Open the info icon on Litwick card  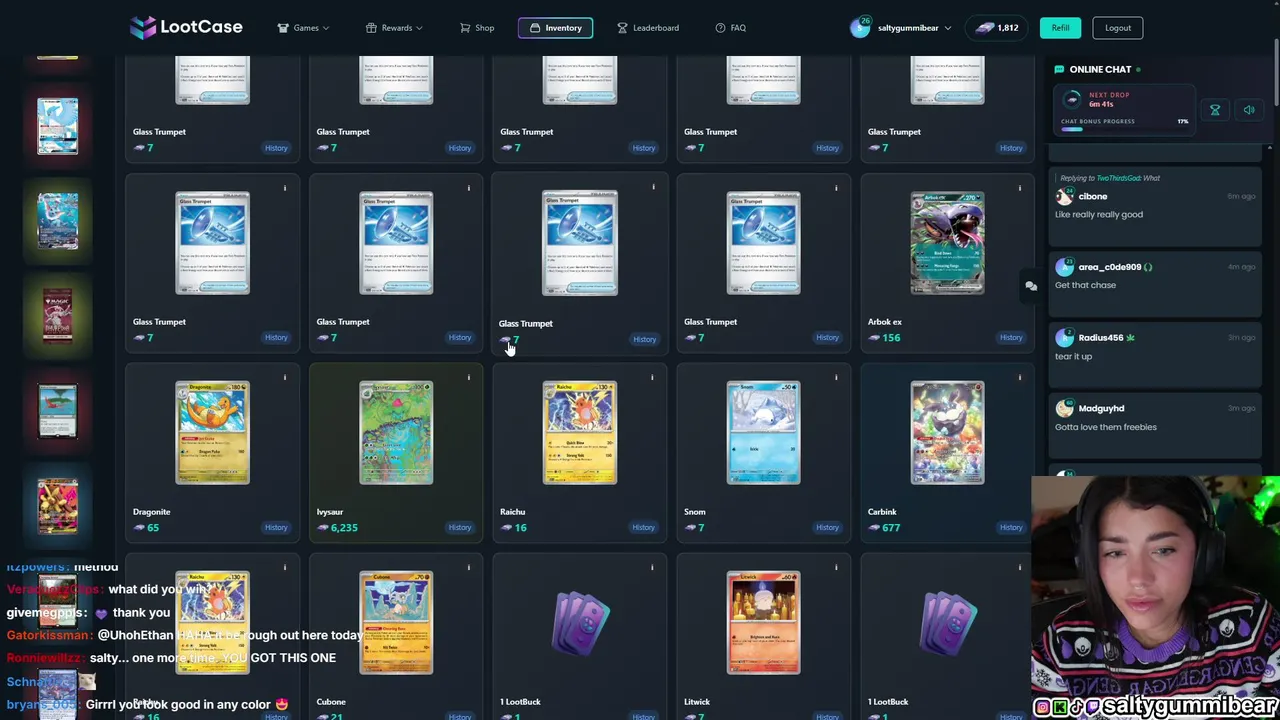836,567
